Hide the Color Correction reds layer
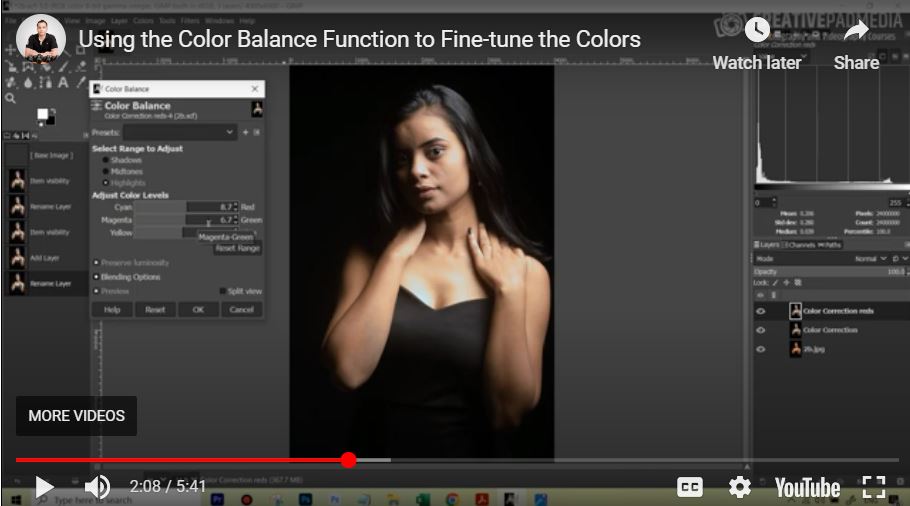Image resolution: width=910 pixels, height=506 pixels. [x=761, y=312]
